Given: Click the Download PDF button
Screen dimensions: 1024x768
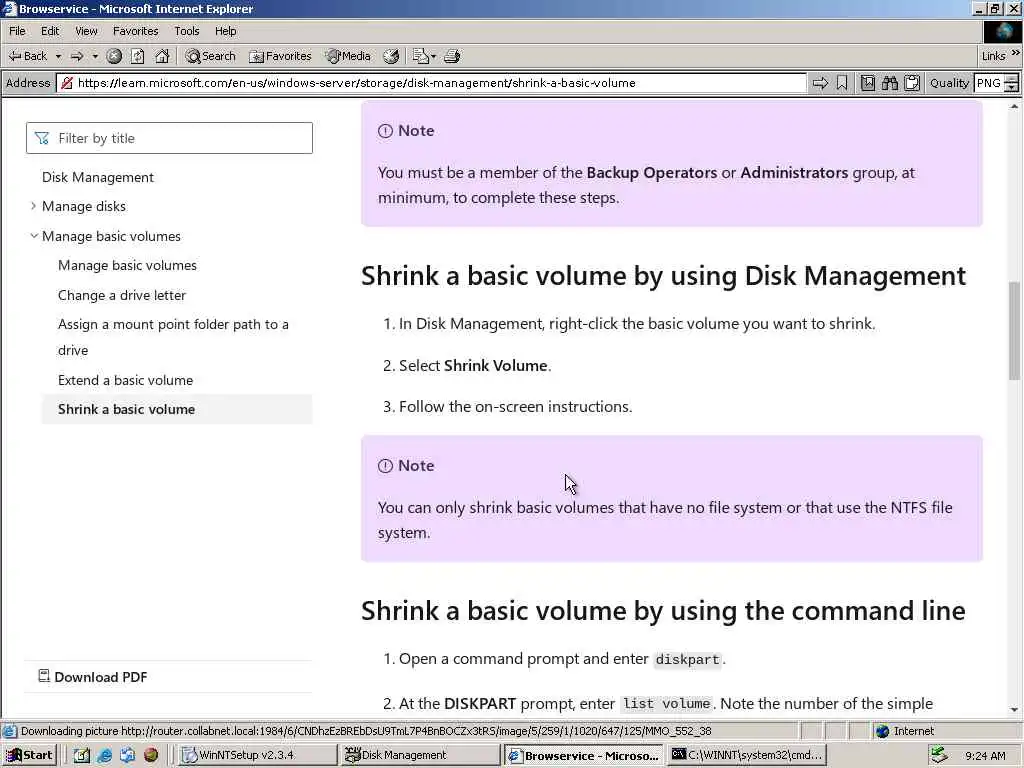Looking at the screenshot, I should [x=93, y=677].
